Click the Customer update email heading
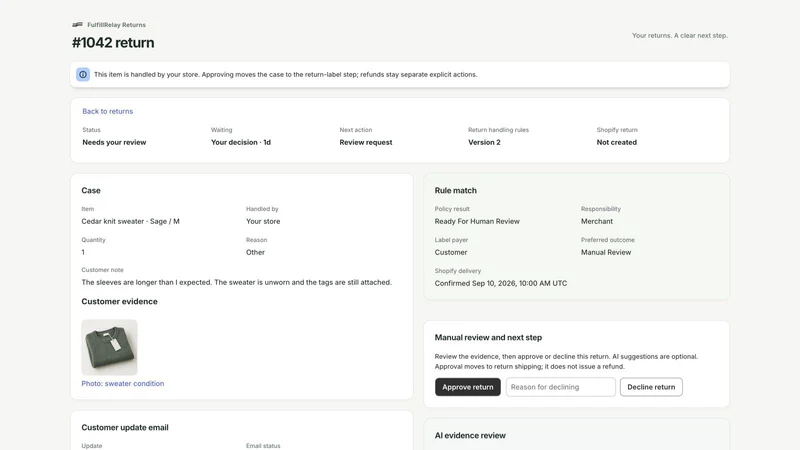 point(125,428)
